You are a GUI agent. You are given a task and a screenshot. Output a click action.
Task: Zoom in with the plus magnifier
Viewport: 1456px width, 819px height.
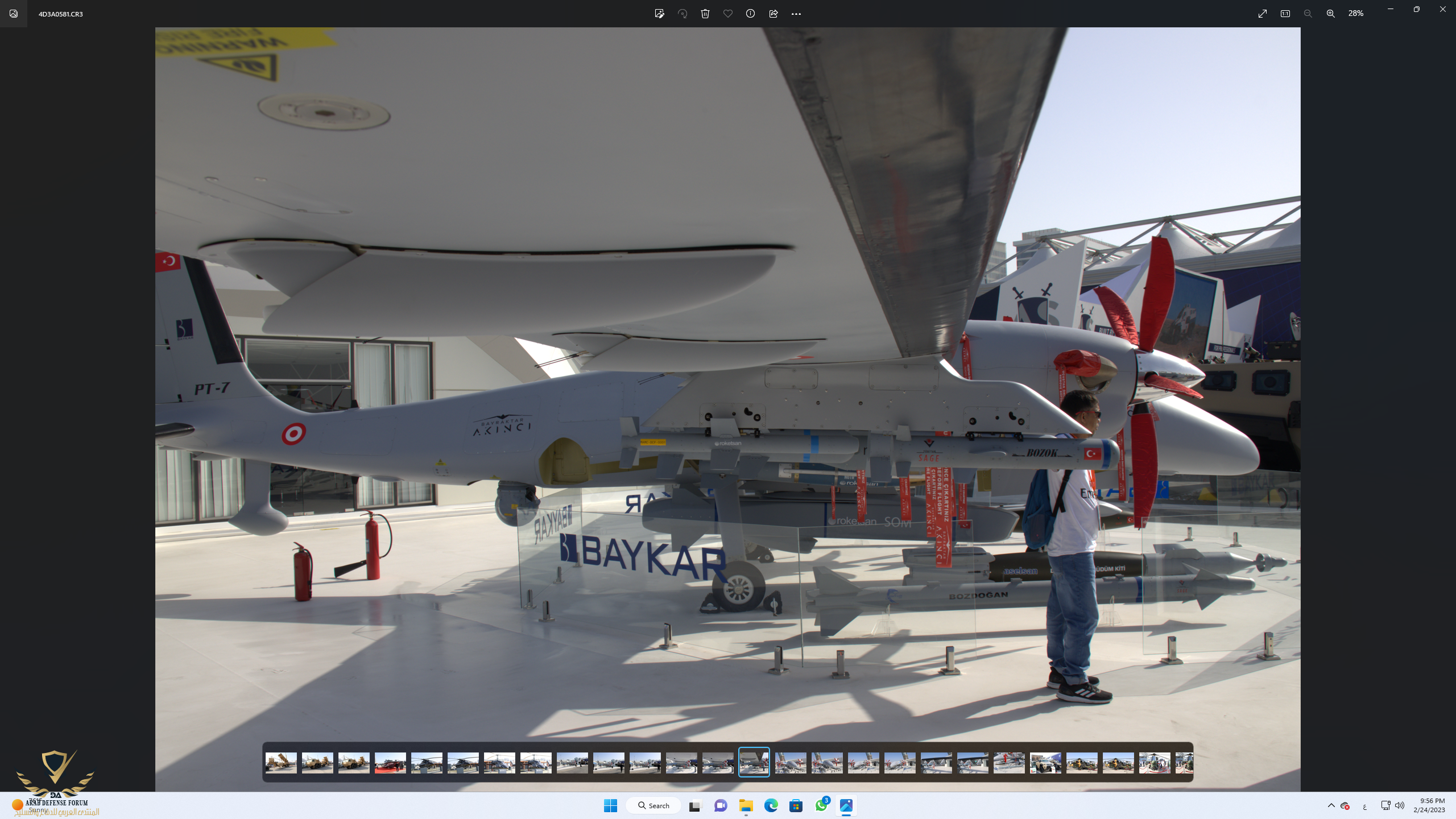[1331, 14]
